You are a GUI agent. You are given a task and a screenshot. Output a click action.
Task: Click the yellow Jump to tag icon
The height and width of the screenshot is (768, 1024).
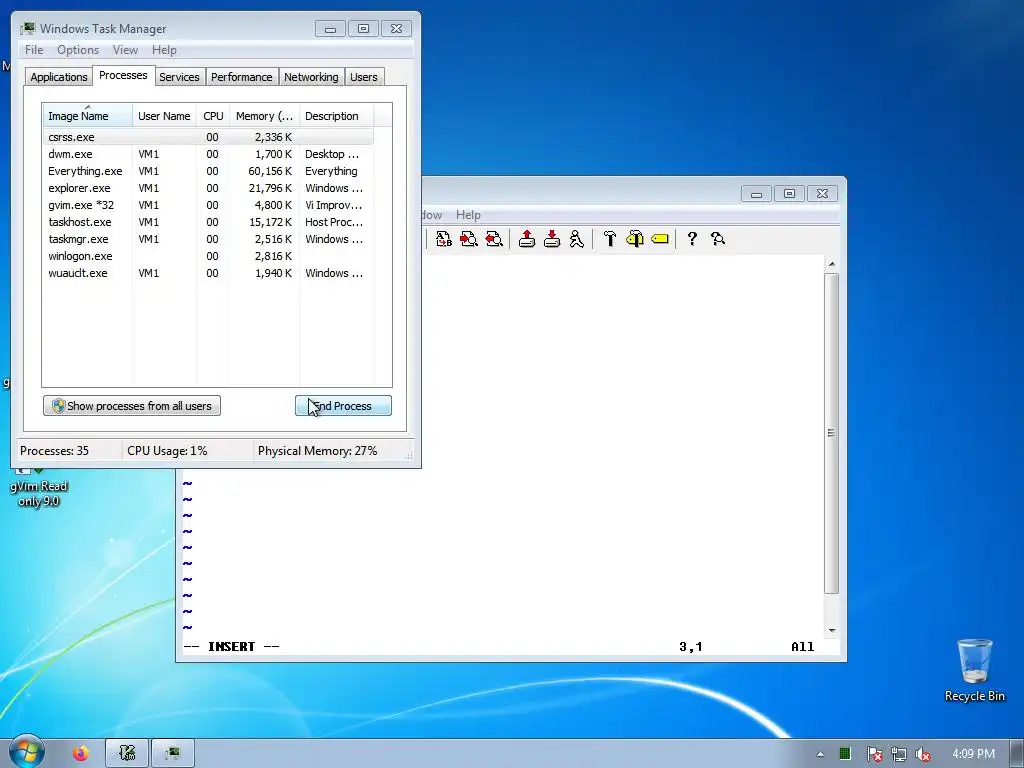(660, 239)
